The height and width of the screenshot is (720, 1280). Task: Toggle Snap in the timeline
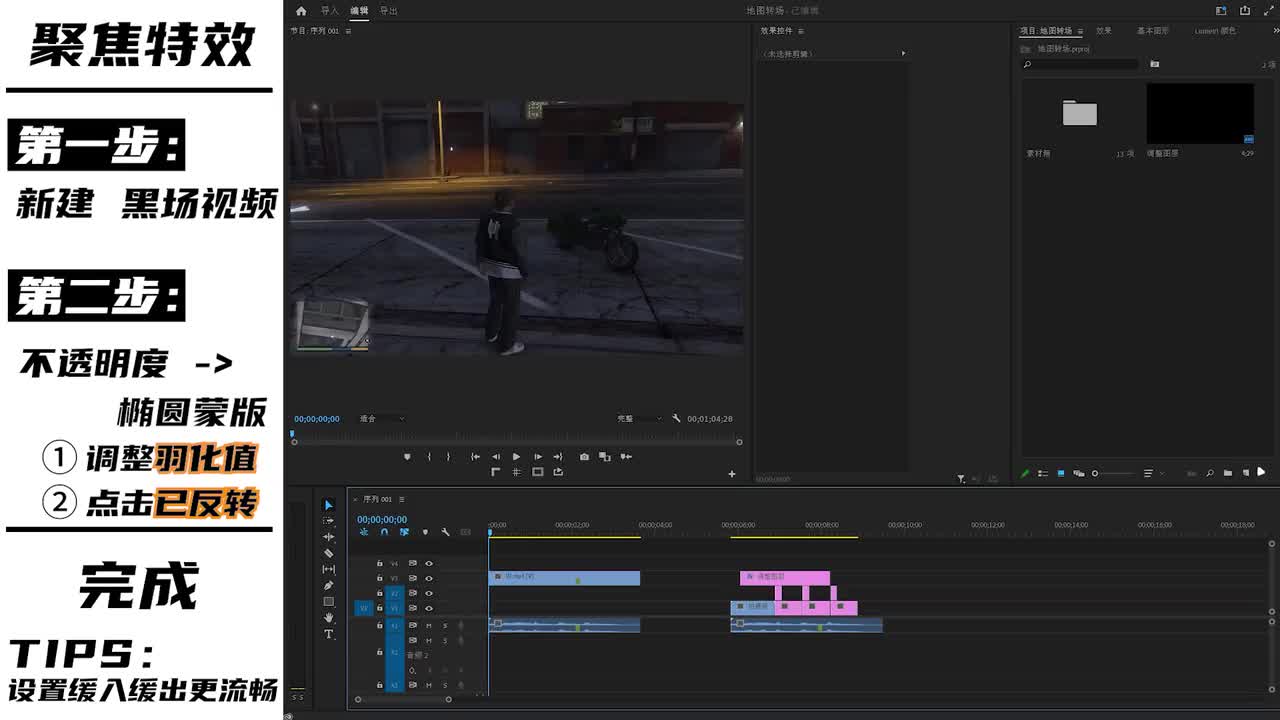[x=384, y=532]
